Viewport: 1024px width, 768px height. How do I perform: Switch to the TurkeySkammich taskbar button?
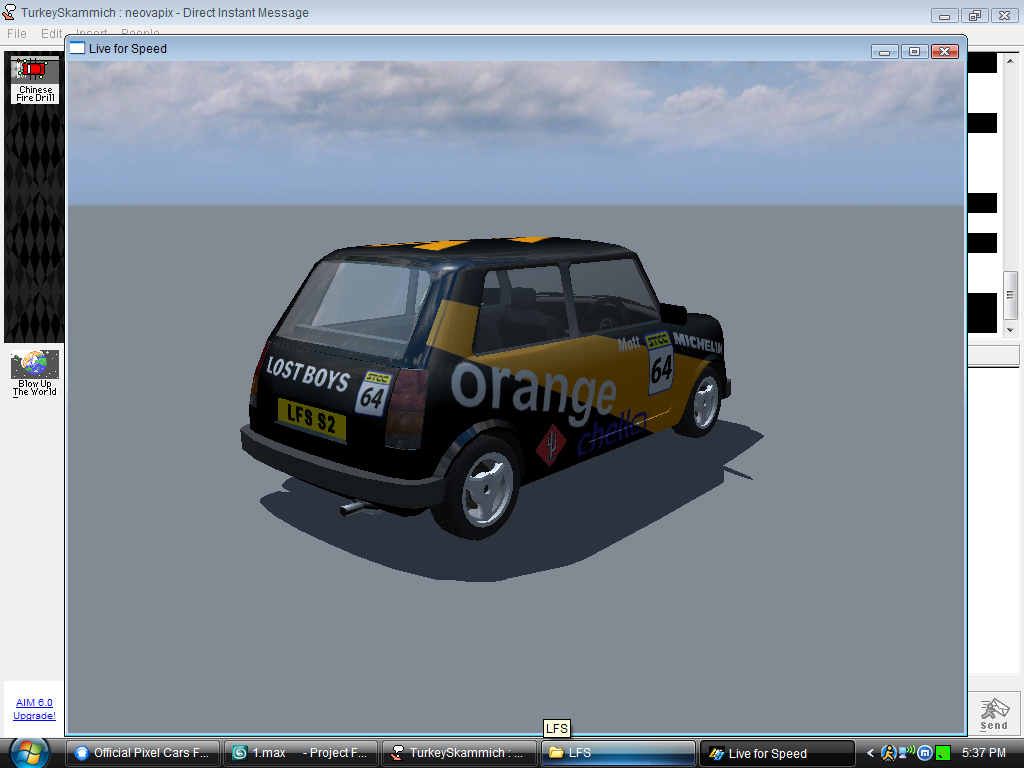pos(459,753)
